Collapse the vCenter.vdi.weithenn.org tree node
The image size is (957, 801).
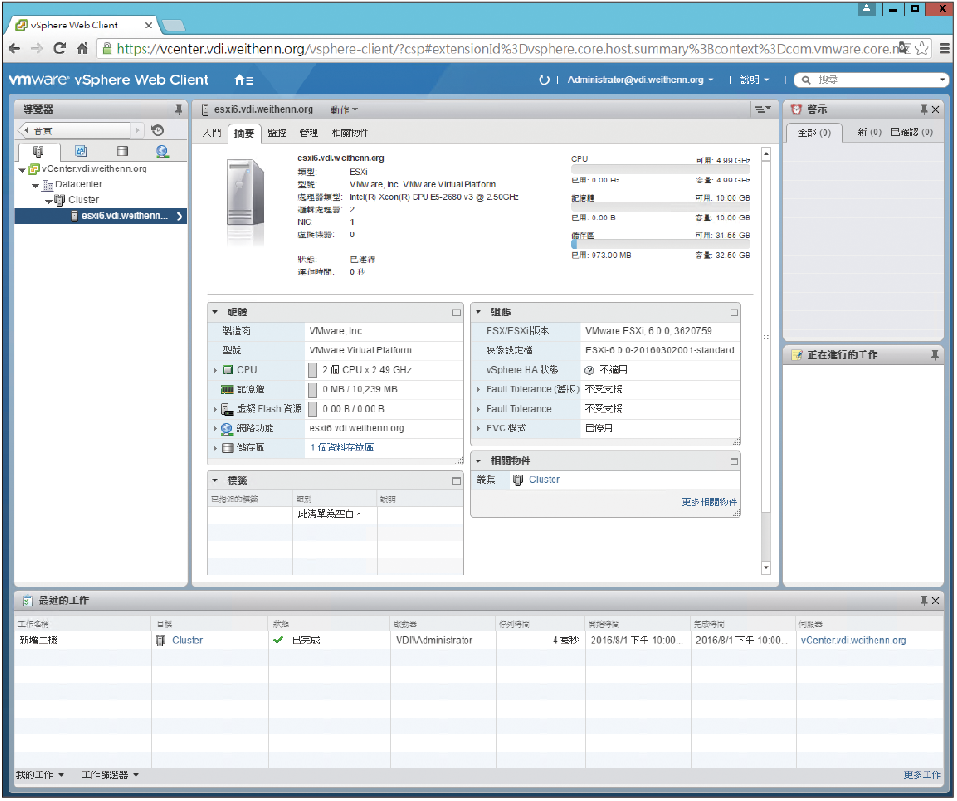(x=23, y=170)
